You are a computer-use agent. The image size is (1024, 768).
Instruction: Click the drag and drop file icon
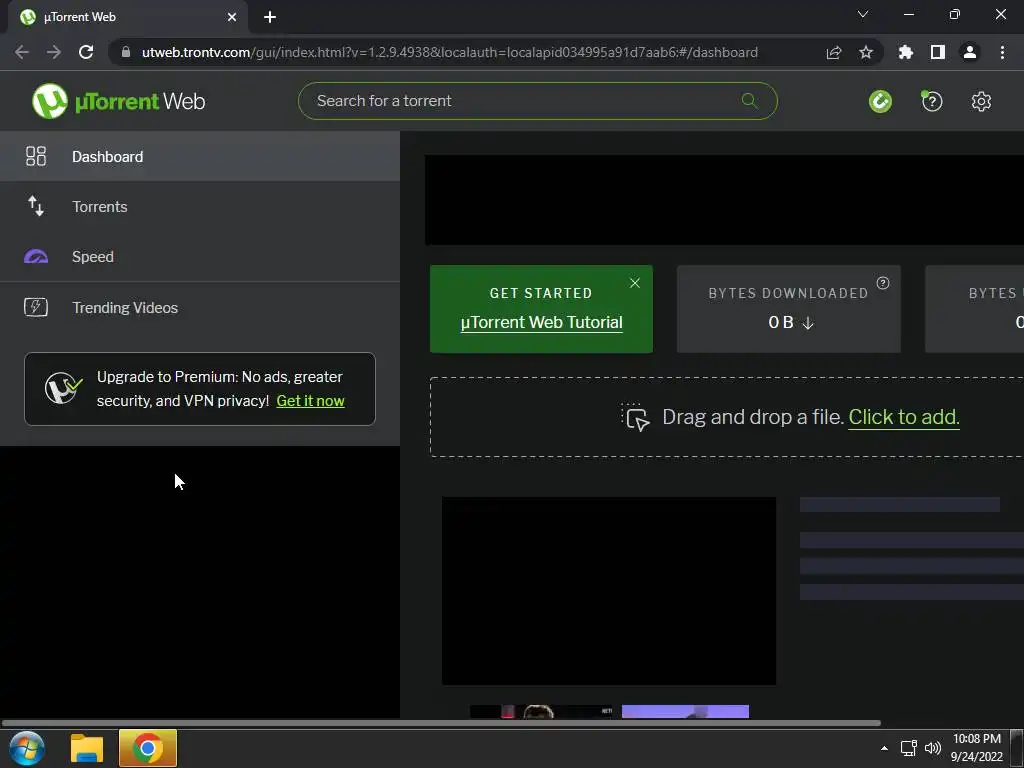click(635, 417)
